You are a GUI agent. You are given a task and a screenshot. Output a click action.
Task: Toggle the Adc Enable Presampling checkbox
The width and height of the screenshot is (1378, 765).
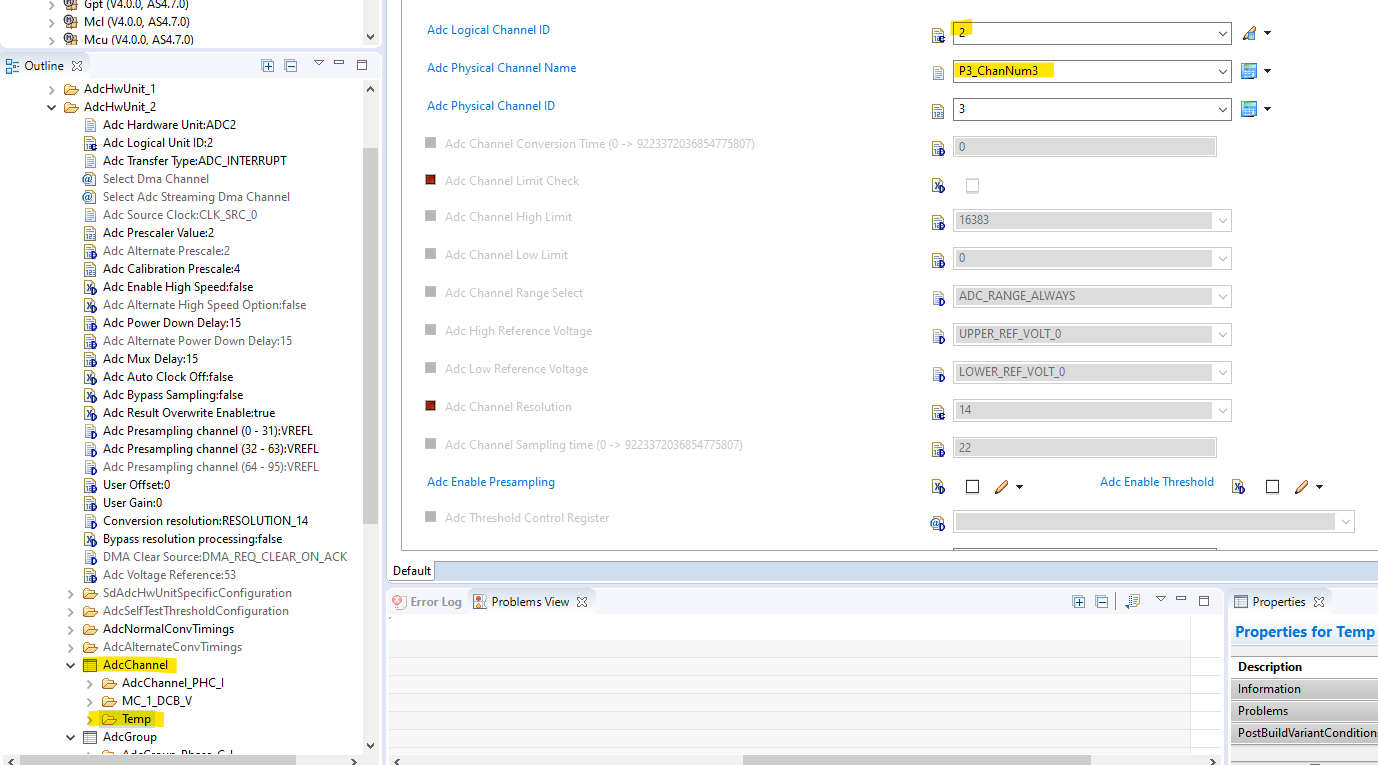(x=972, y=486)
